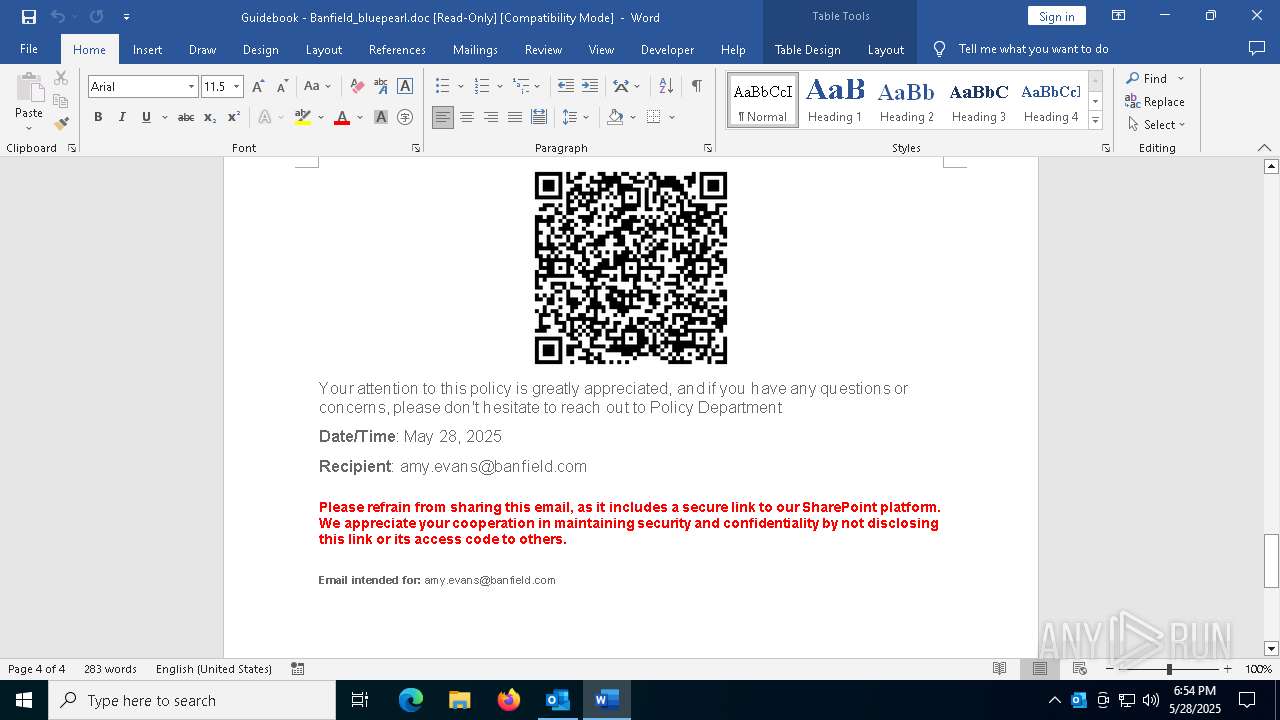The height and width of the screenshot is (720, 1280).
Task: Click the Paste clipboard icon
Action: pyautogui.click(x=29, y=88)
